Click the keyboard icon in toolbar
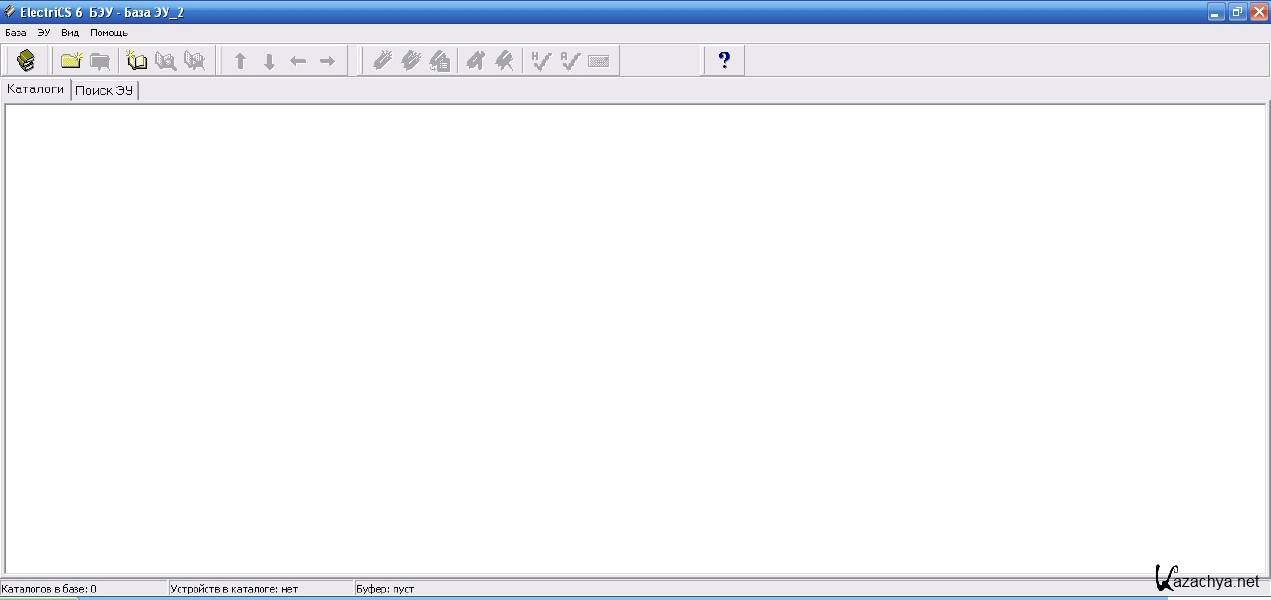Image resolution: width=1271 pixels, height=600 pixels. tap(599, 61)
